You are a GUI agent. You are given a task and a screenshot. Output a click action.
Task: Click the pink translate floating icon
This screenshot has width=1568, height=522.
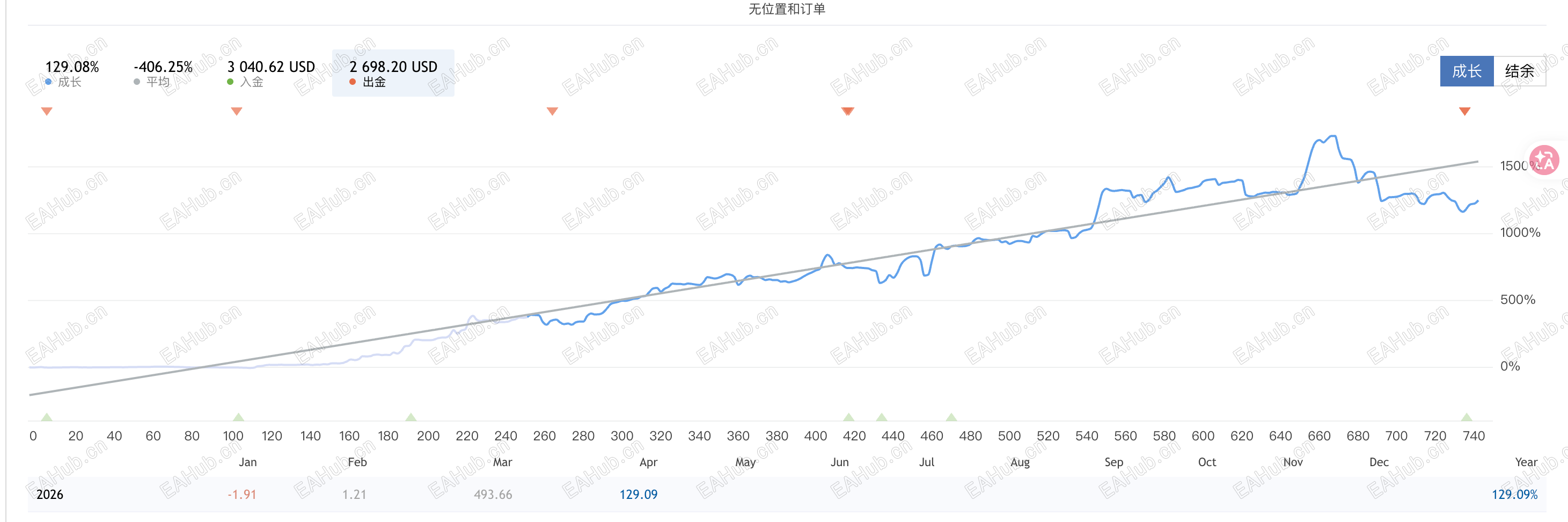[1544, 160]
